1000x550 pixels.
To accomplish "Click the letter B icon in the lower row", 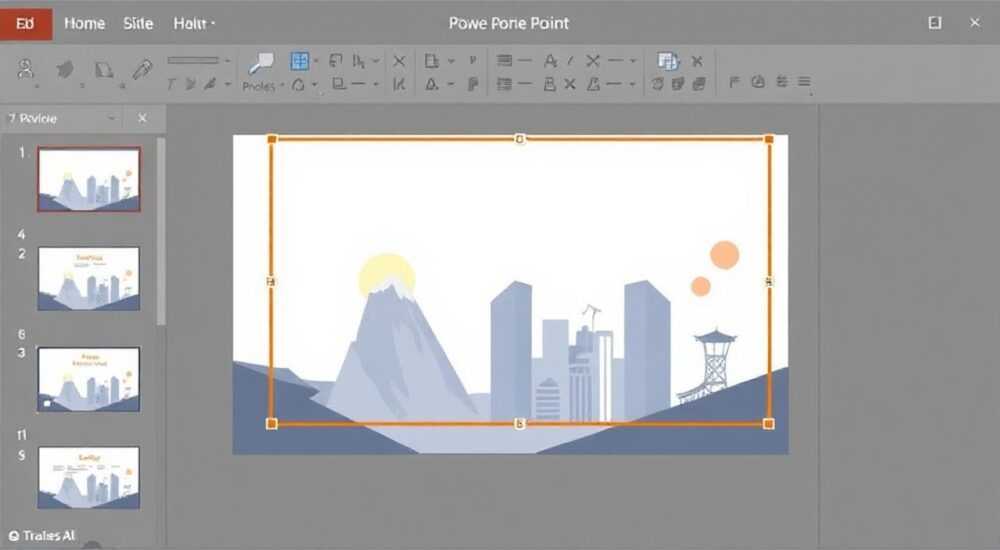I will coord(549,84).
